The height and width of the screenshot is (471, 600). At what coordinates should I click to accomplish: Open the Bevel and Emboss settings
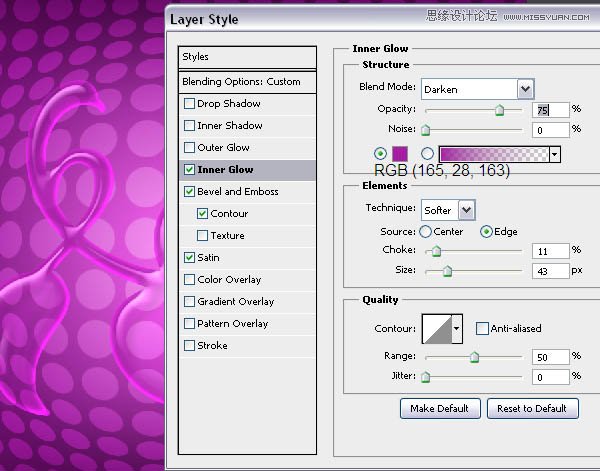pyautogui.click(x=238, y=192)
